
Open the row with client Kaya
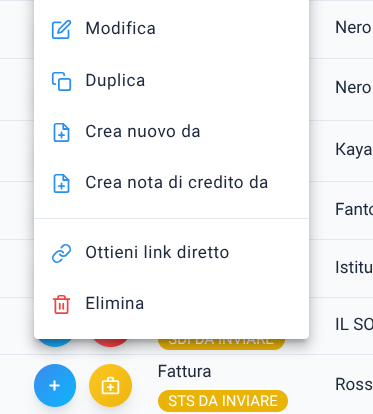(x=354, y=150)
